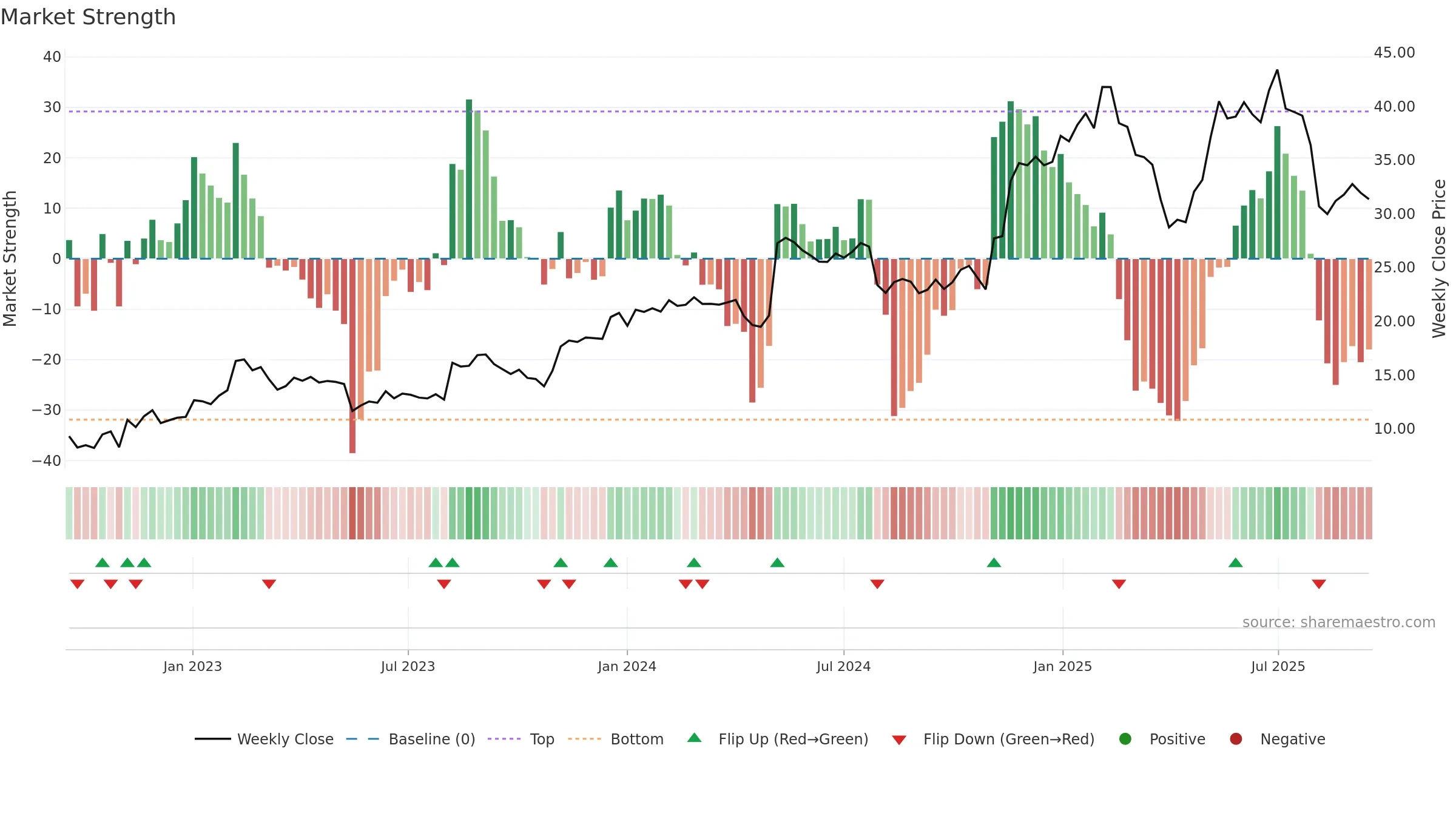Click the Flip Down marker between Jul 2024 and Jan 2025
Viewport: 1456px width, 819px height.
[877, 584]
